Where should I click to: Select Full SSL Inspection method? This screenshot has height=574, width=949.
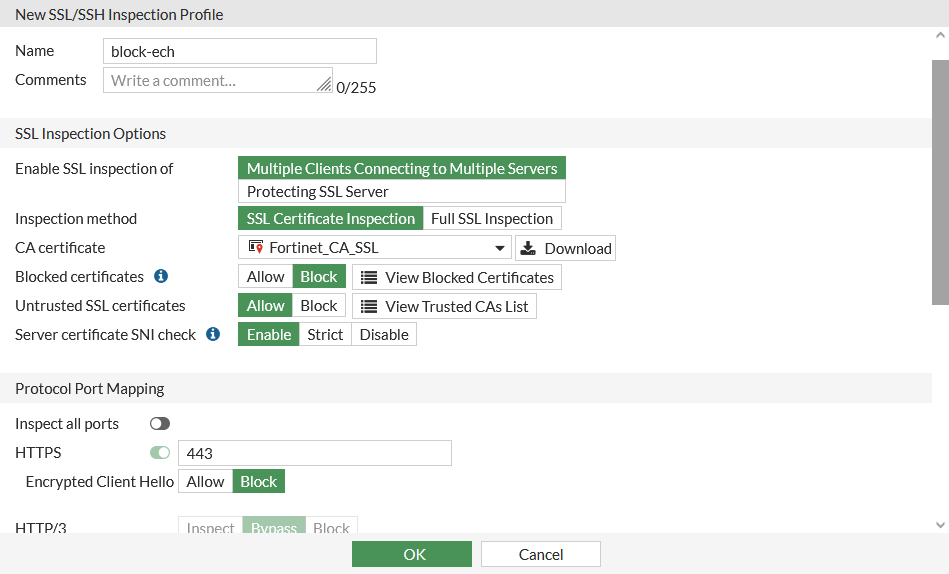491,218
